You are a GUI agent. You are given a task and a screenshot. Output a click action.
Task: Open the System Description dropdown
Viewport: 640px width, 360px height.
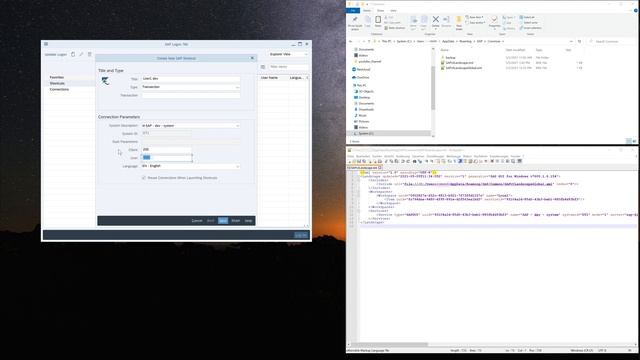[237, 126]
